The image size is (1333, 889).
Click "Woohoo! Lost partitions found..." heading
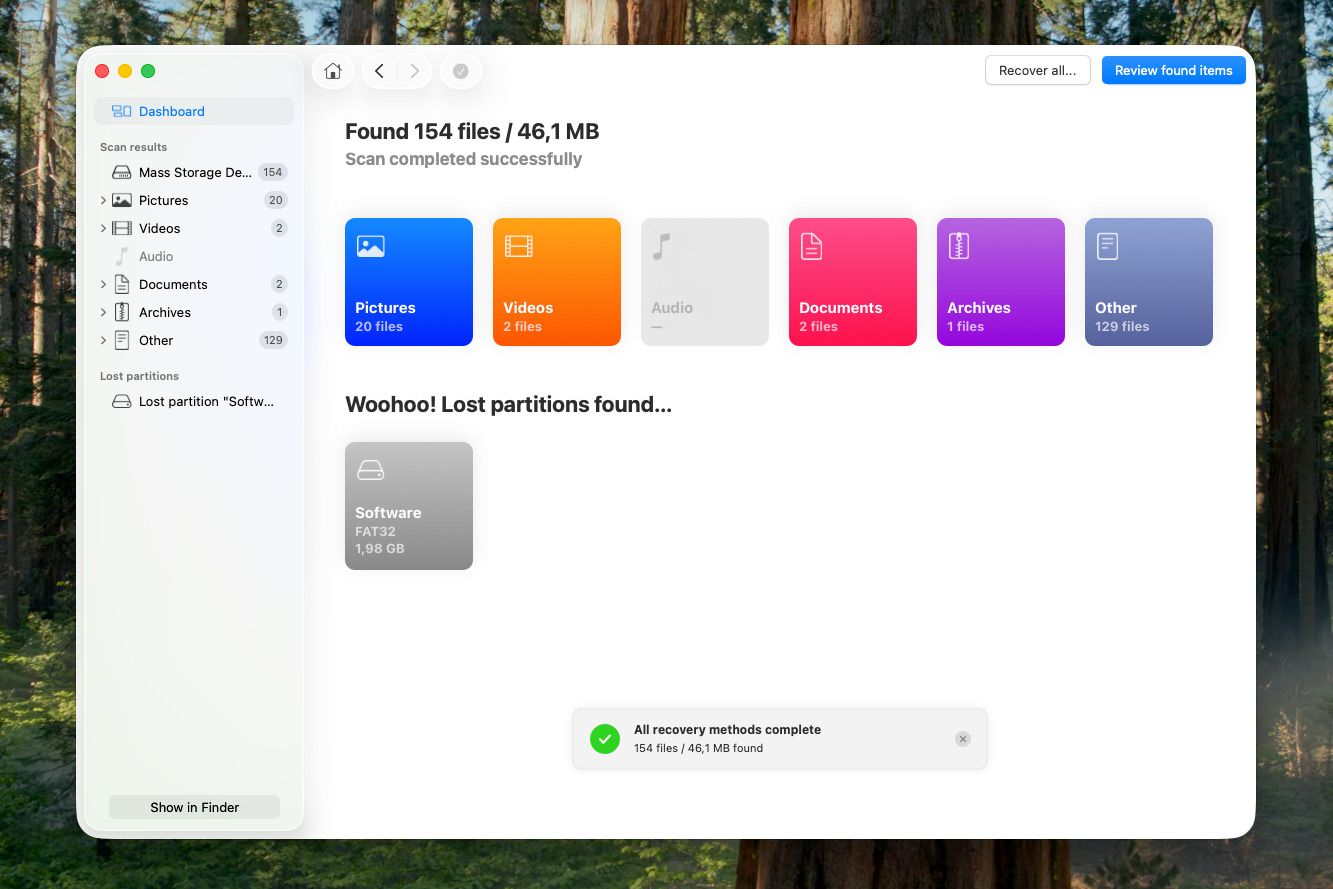tap(508, 405)
